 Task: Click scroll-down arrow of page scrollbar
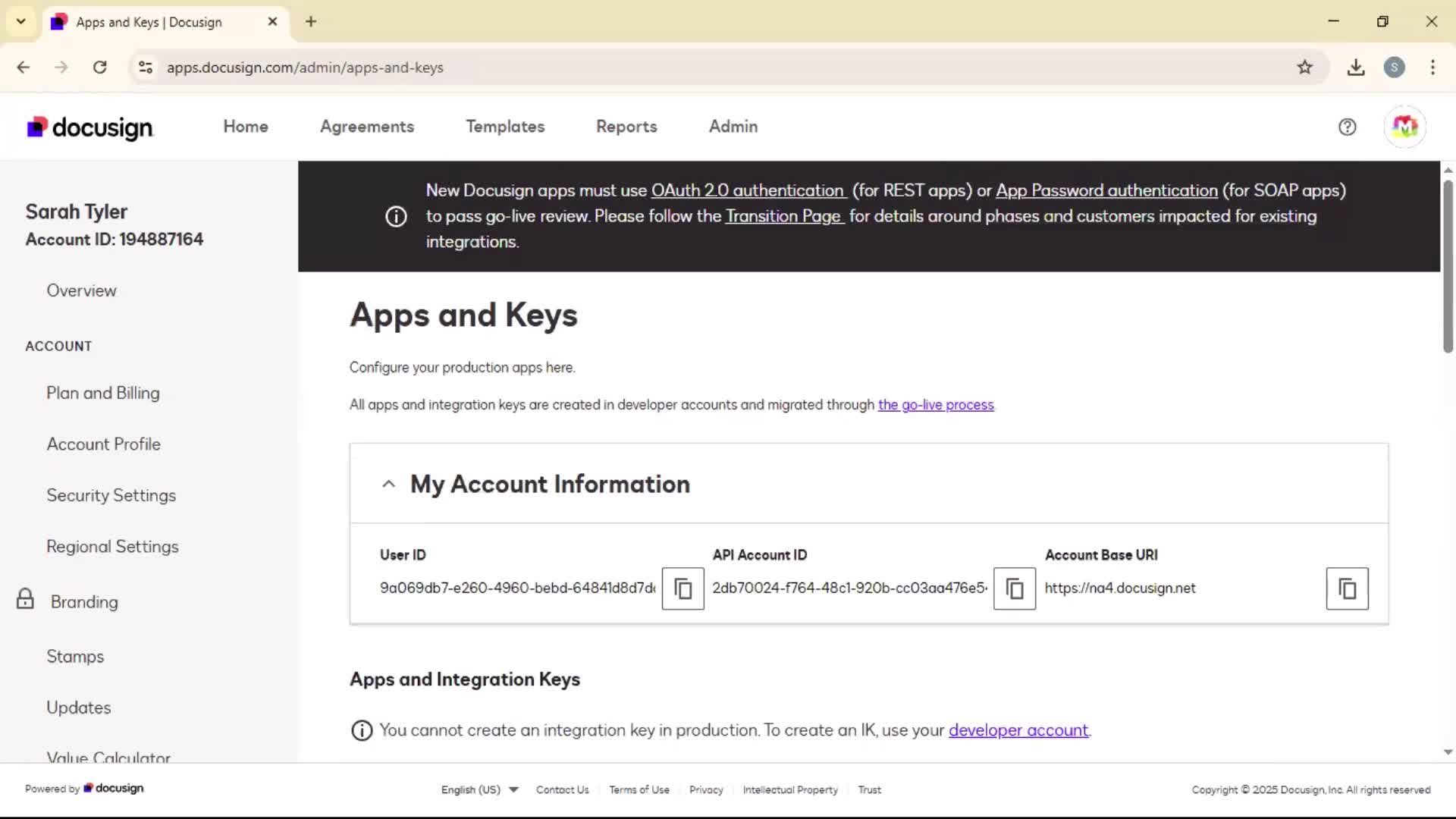coord(1448,752)
